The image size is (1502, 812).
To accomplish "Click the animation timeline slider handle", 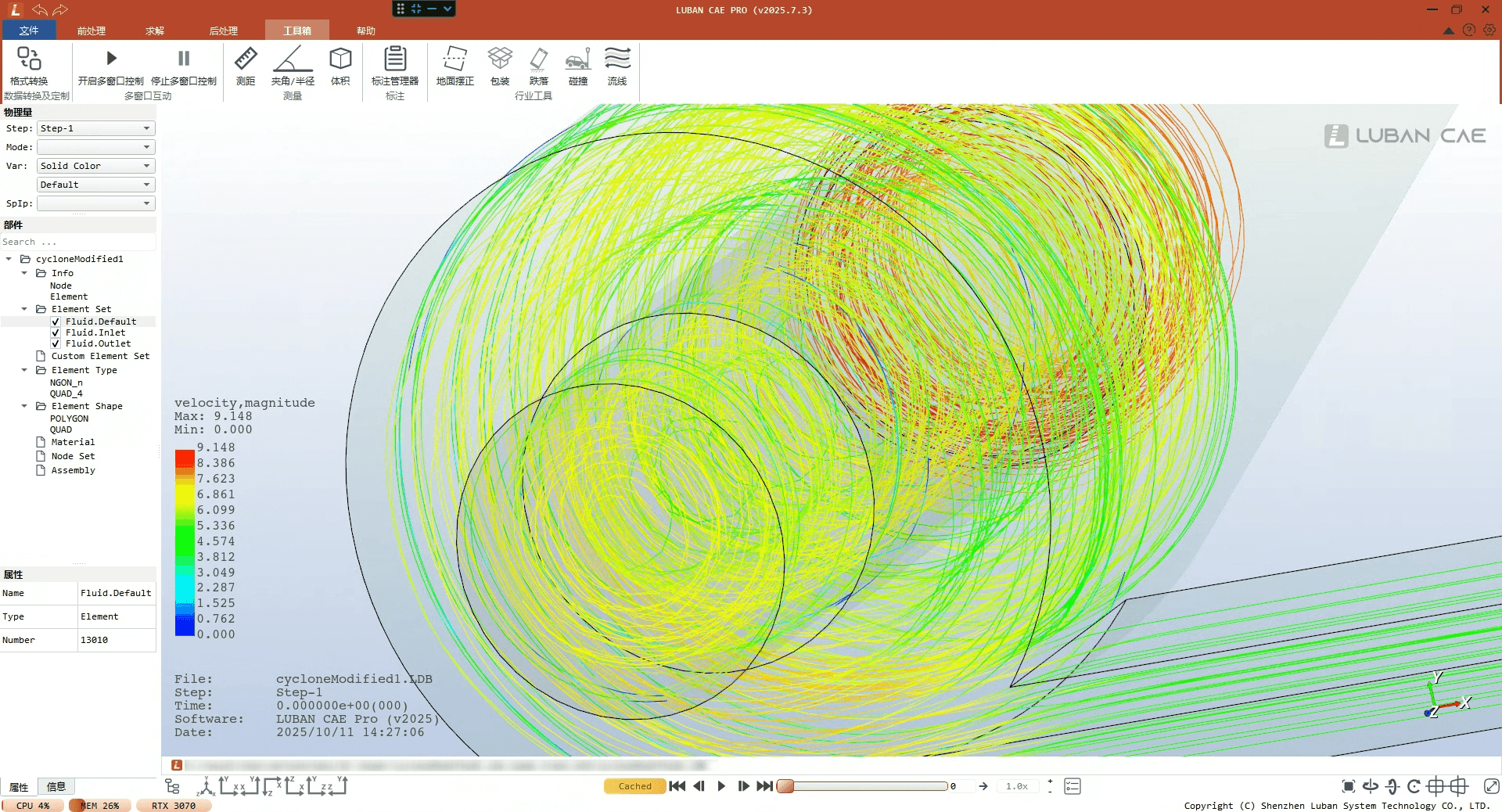I will 785,786.
